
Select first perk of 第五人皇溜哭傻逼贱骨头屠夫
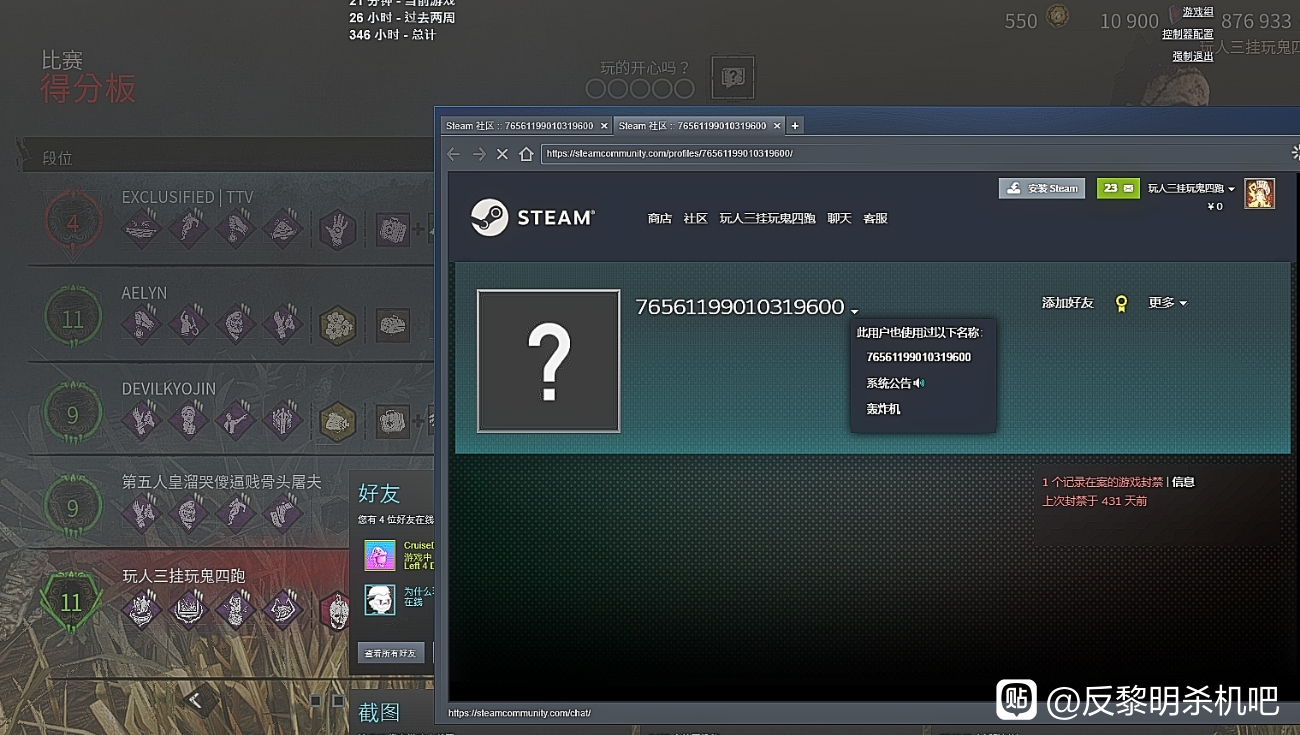pos(141,514)
